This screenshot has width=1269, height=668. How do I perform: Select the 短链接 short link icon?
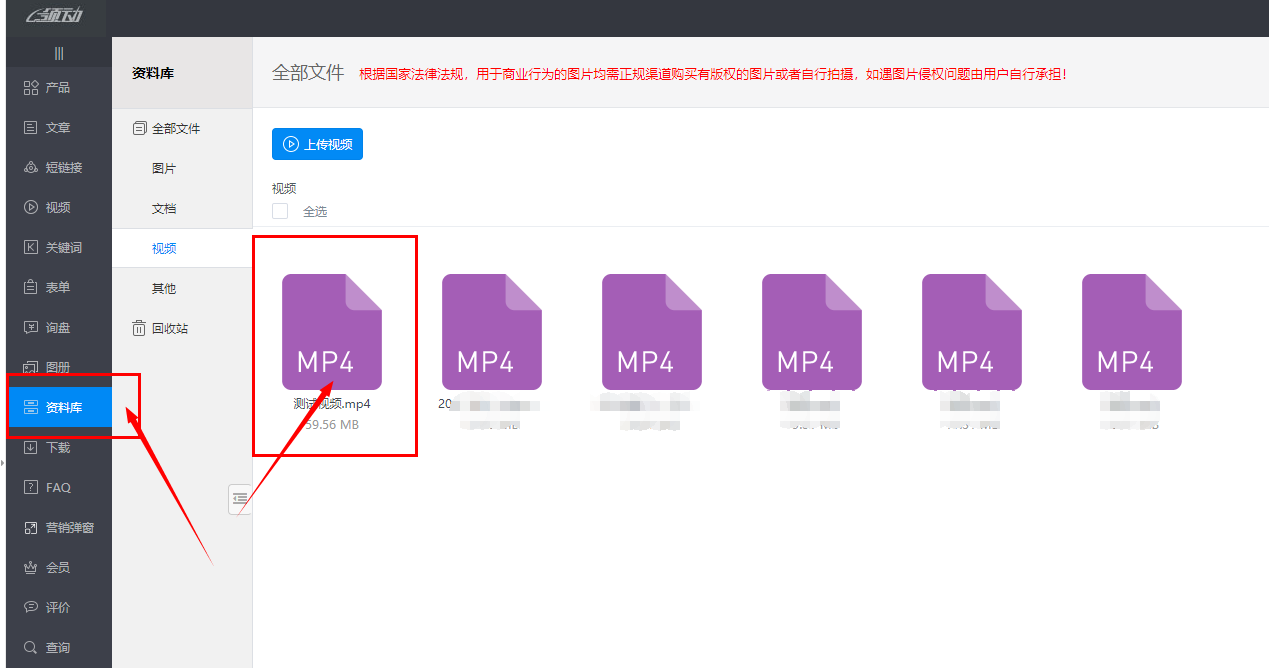[31, 168]
